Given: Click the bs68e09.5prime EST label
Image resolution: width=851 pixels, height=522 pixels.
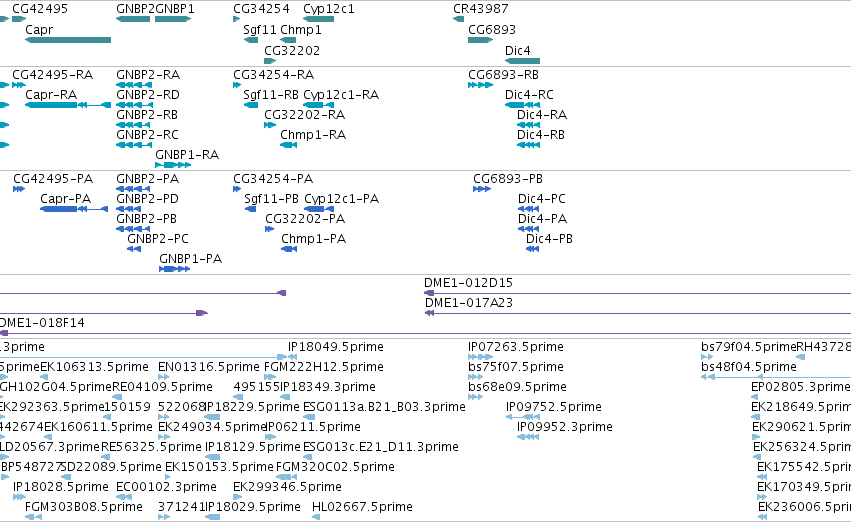Looking at the screenshot, I should point(517,387).
